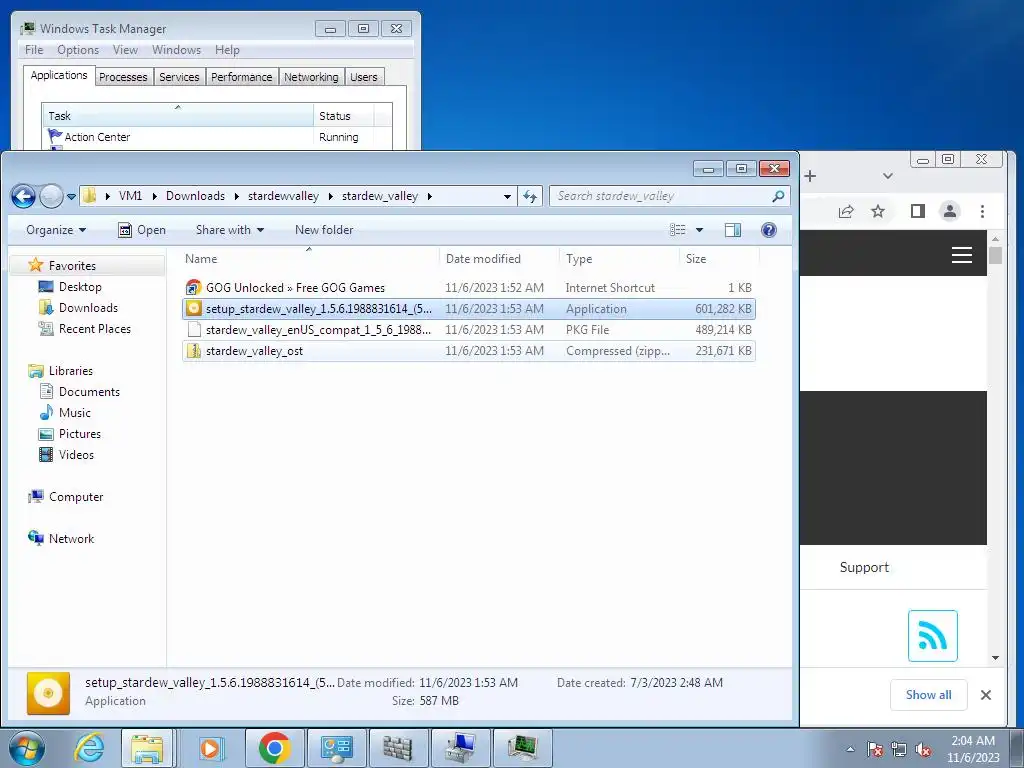Screen dimensions: 1024x768
Task: Click the RSS feed icon on webpage
Action: 933,636
